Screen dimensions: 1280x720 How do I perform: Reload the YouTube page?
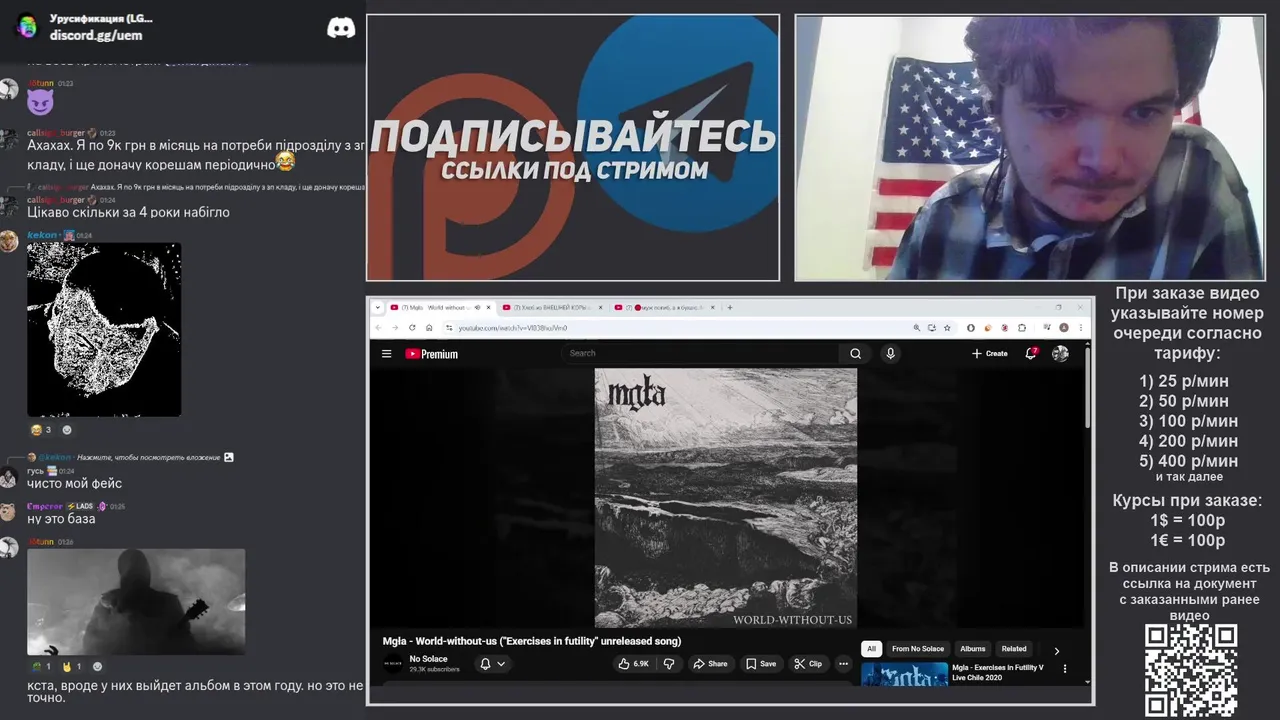pyautogui.click(x=412, y=328)
